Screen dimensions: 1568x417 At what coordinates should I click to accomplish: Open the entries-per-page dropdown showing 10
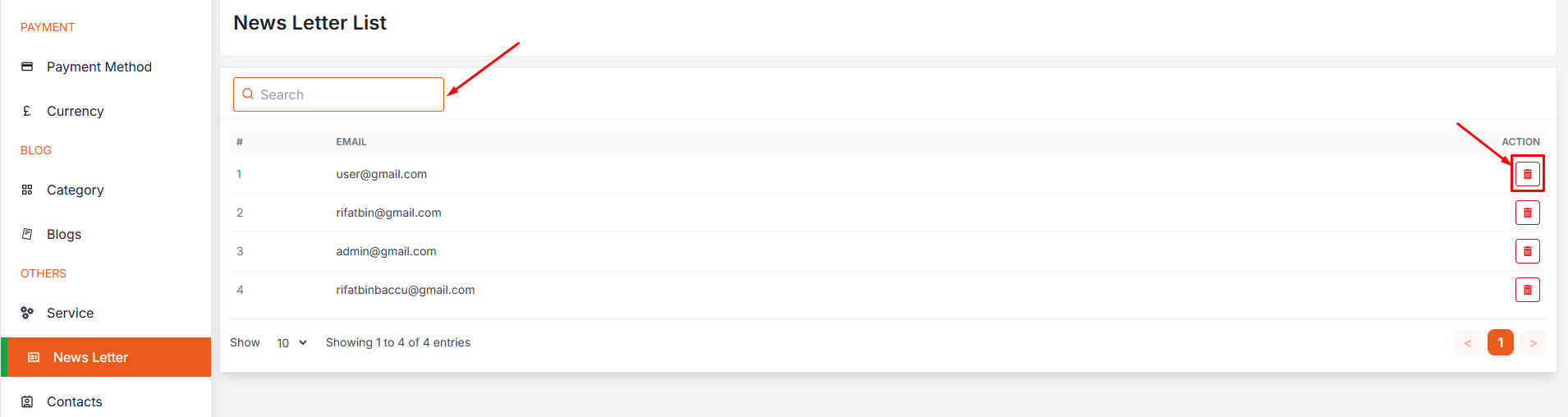291,342
